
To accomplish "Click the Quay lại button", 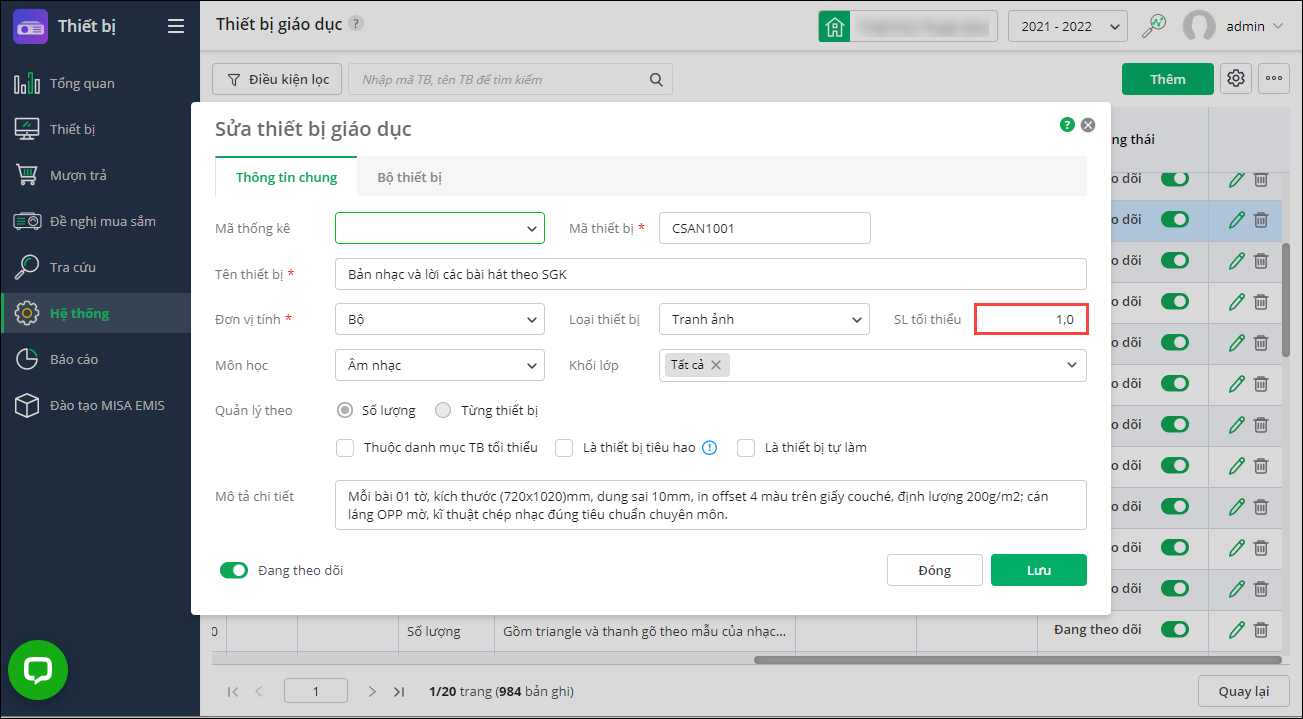I will (1244, 691).
